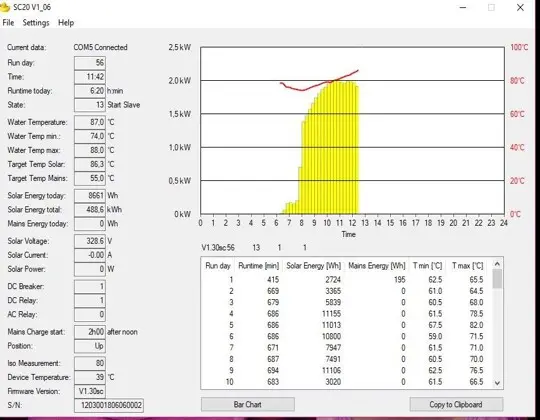Click T min value 59.0
This screenshot has width=540, height=420.
[435, 337]
